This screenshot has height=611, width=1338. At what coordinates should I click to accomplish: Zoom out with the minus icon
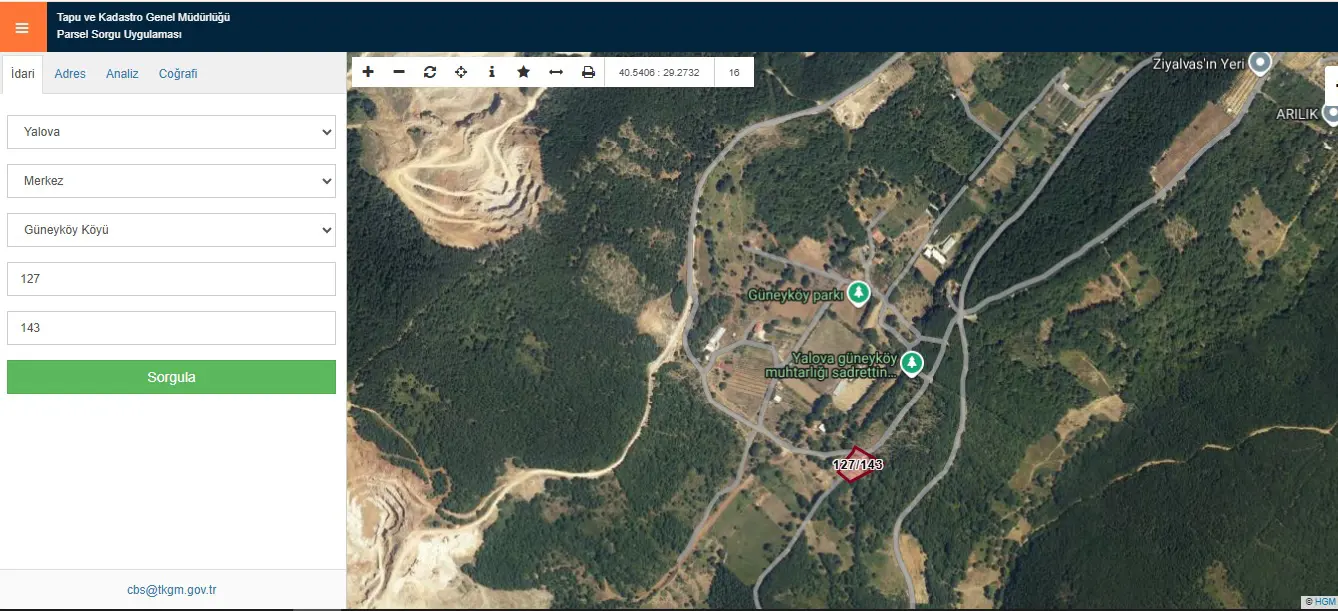[x=399, y=72]
